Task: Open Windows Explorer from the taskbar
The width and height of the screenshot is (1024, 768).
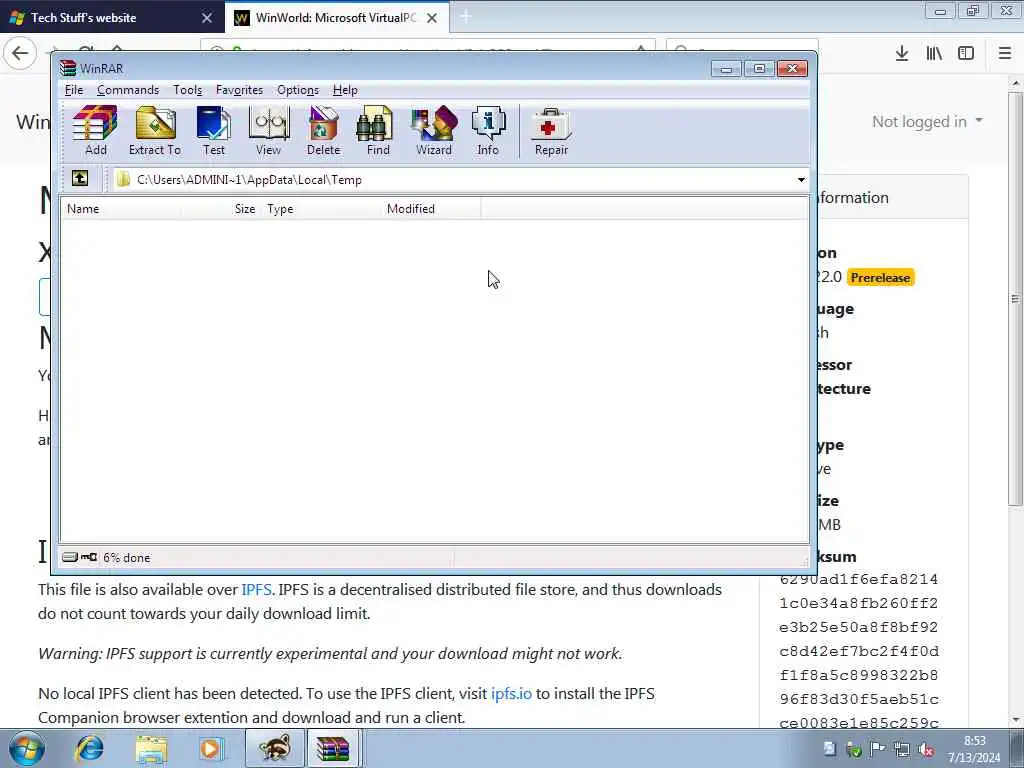Action: pyautogui.click(x=152, y=749)
